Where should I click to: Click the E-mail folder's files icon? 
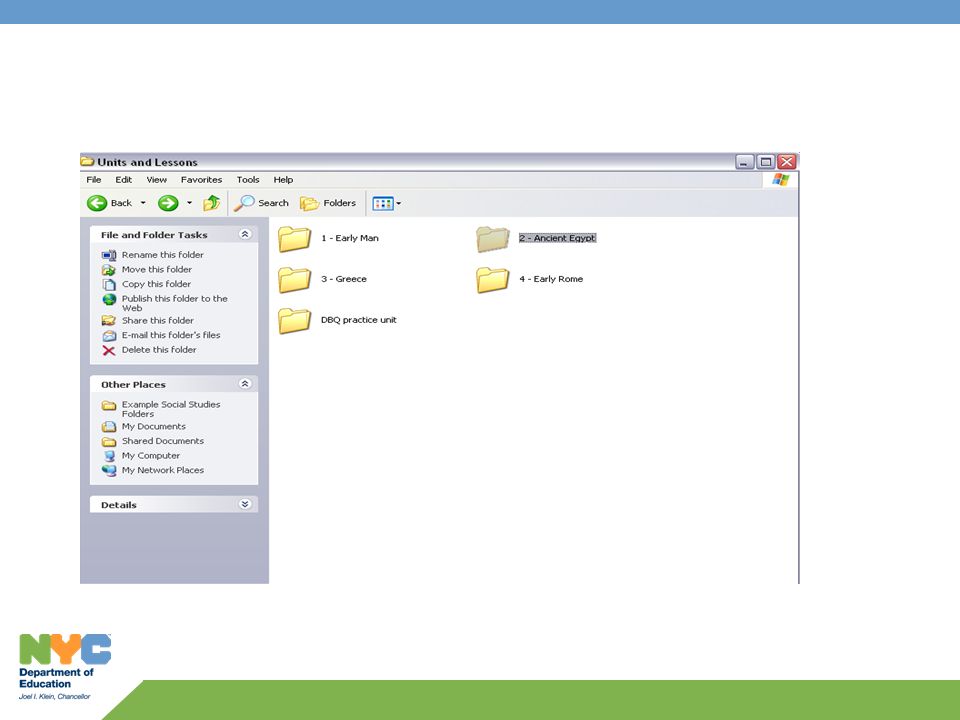[x=109, y=336]
